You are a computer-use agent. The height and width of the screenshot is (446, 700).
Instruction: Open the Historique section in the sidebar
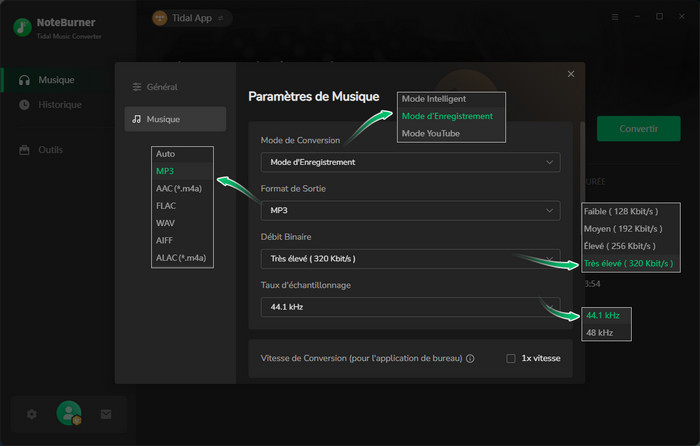point(60,104)
